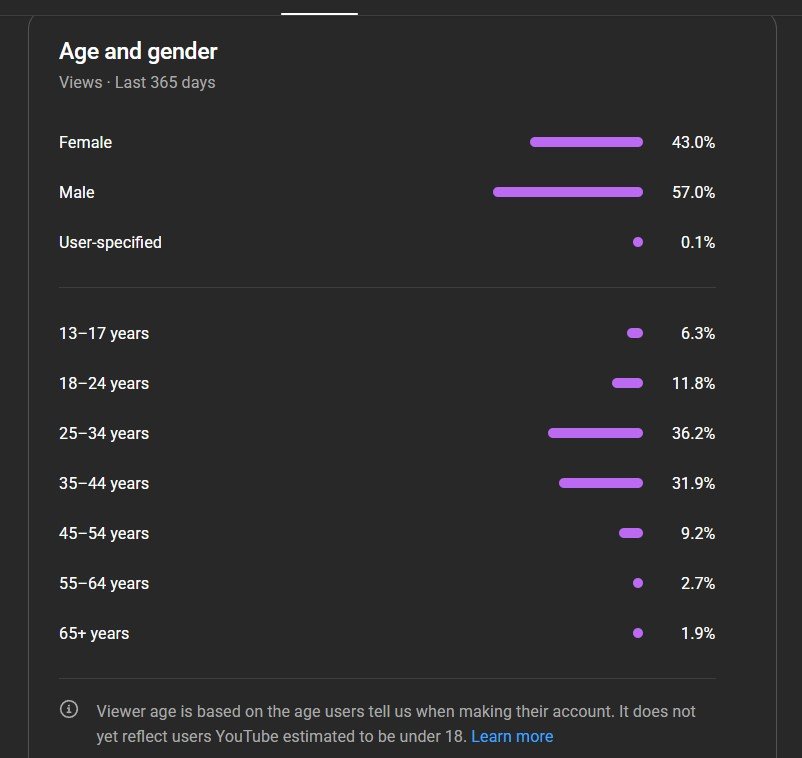Viewport: 802px width, 758px height.
Task: Click the 36.2% percentage value
Action: tap(693, 433)
